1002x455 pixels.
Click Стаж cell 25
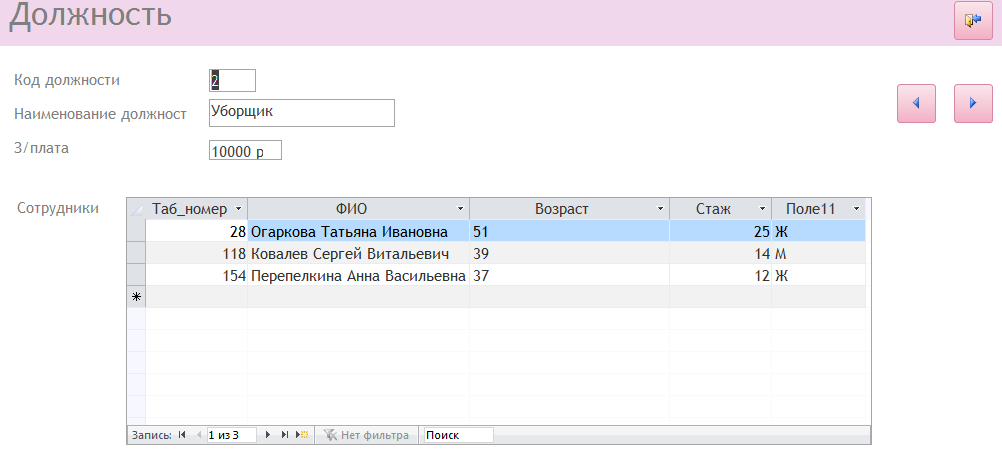point(720,231)
